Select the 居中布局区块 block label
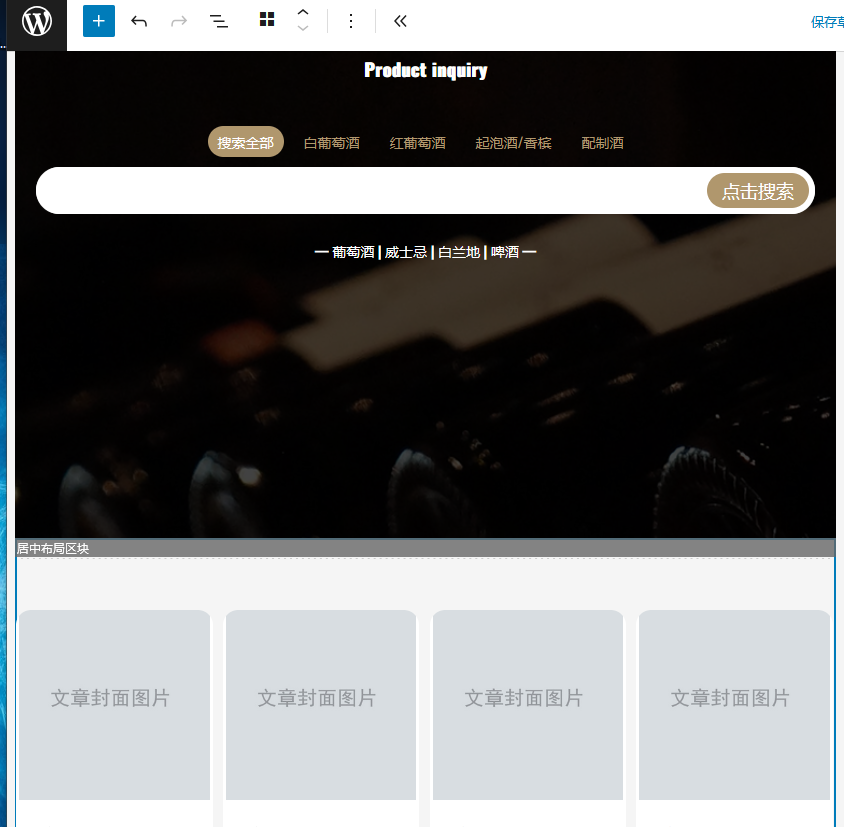This screenshot has height=827, width=844. (53, 548)
